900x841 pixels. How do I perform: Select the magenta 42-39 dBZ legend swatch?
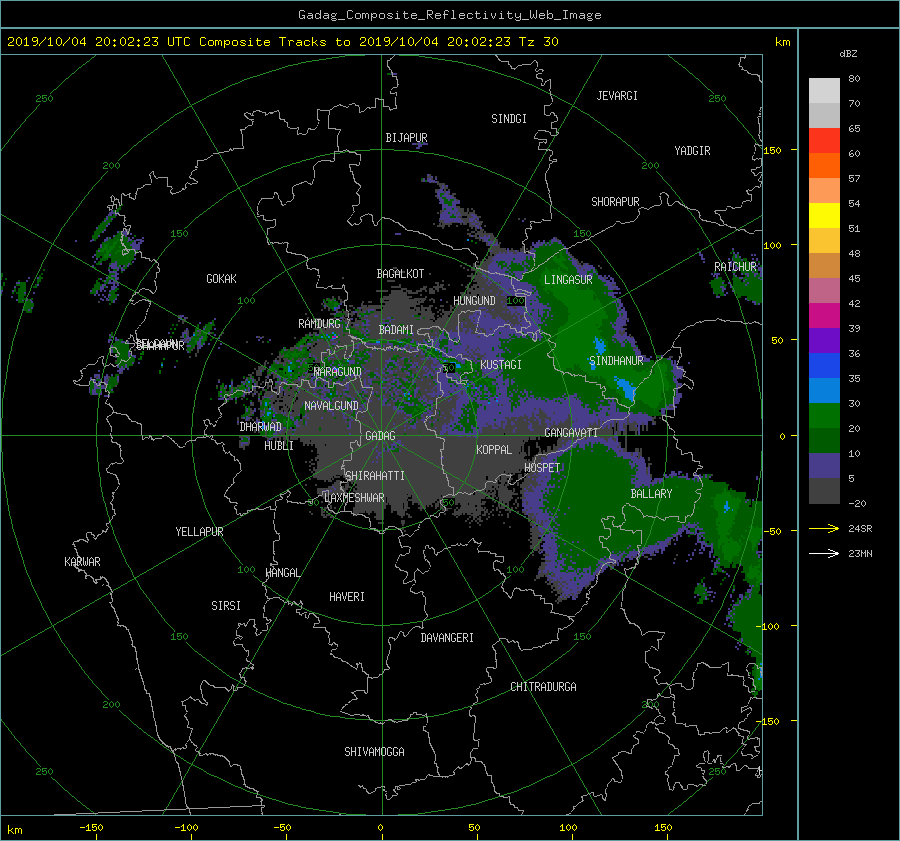(x=824, y=316)
